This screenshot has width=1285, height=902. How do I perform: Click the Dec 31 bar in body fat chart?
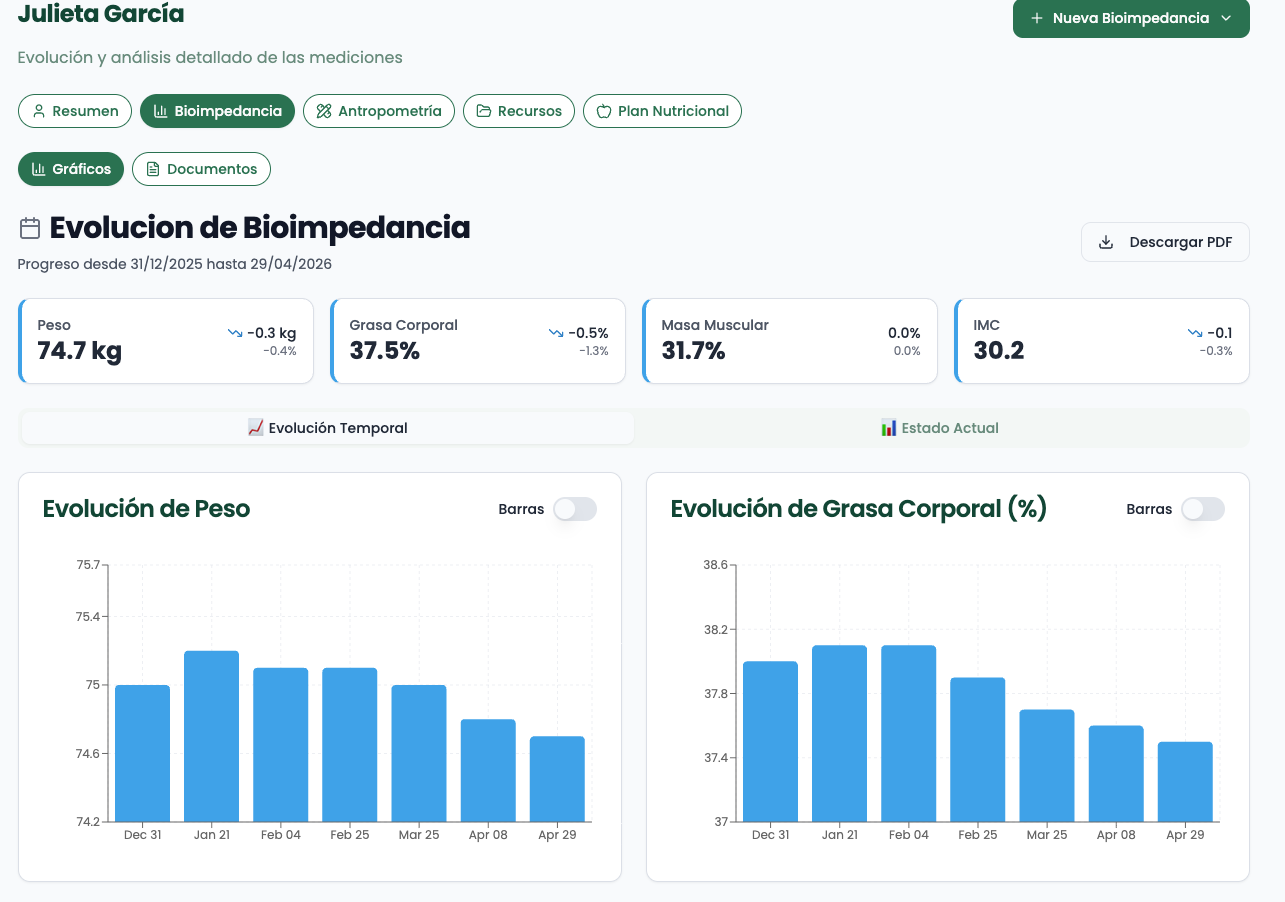coord(770,742)
